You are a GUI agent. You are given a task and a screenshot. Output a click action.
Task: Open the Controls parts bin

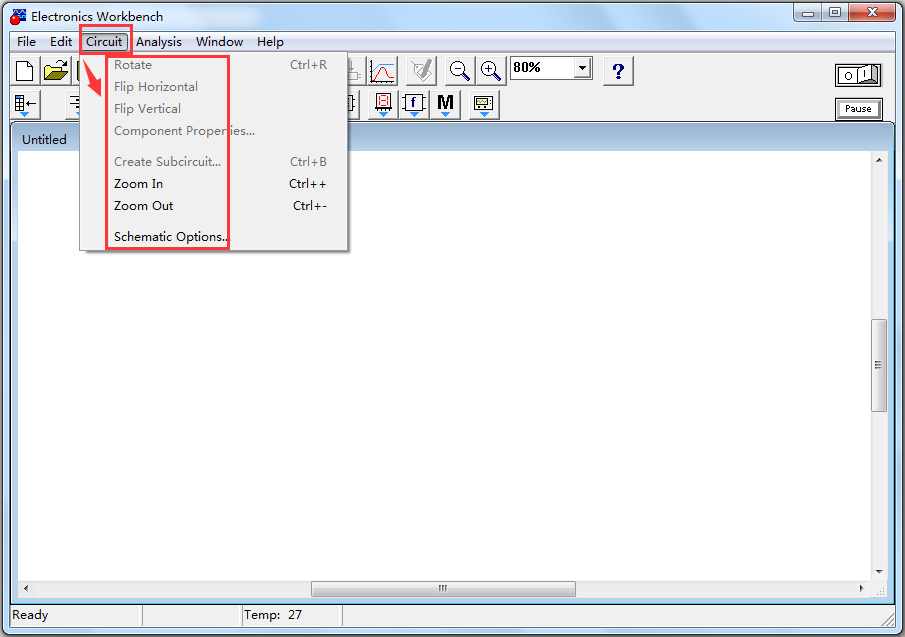click(x=414, y=104)
